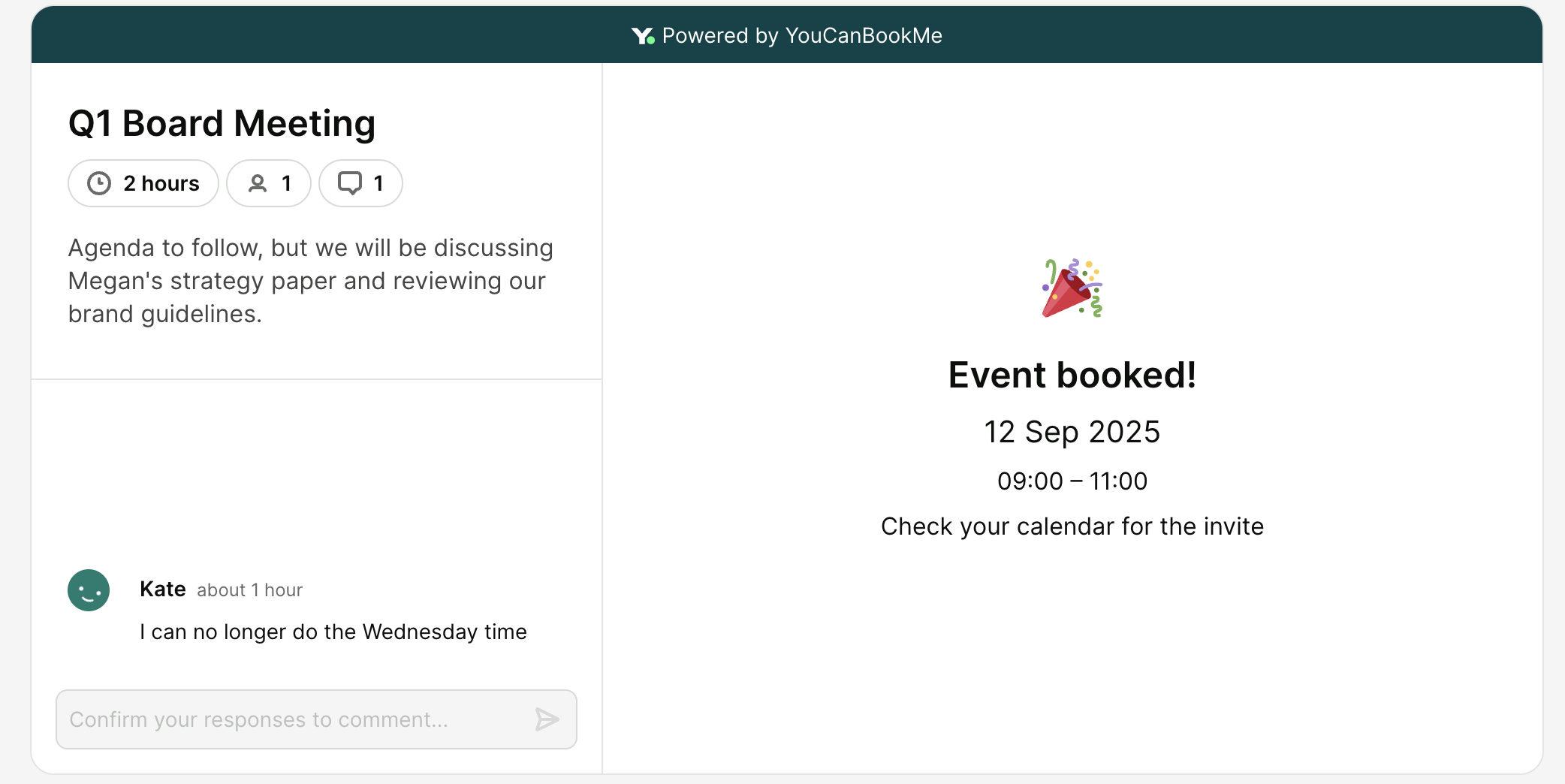Select the 2 hours duration label
1565x784 pixels.
(161, 183)
